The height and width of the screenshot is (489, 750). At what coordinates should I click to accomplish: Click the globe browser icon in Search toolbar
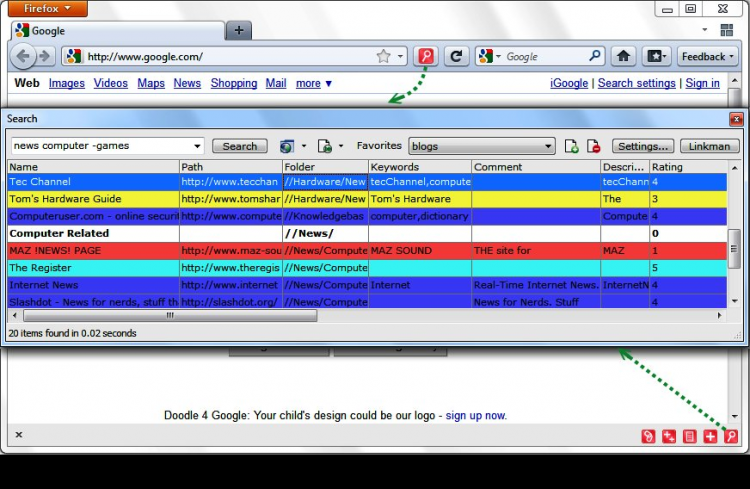(287, 146)
